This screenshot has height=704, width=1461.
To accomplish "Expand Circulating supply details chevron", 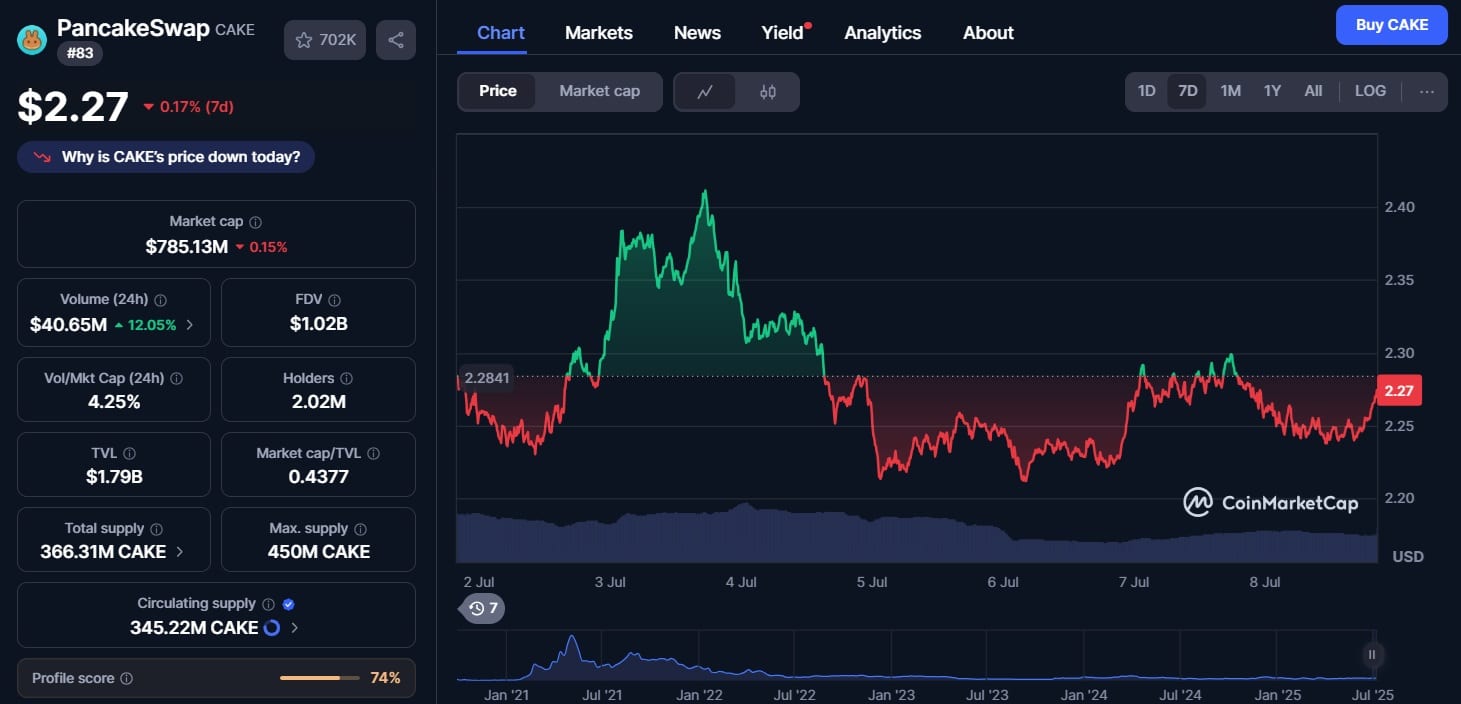I will (x=295, y=628).
